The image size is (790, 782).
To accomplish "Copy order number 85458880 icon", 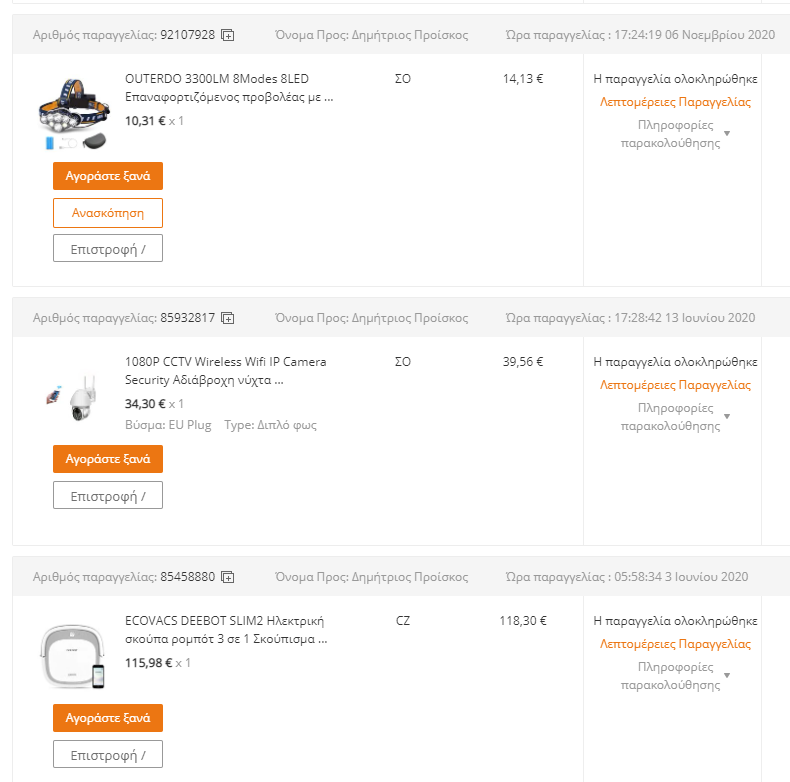I will [228, 577].
